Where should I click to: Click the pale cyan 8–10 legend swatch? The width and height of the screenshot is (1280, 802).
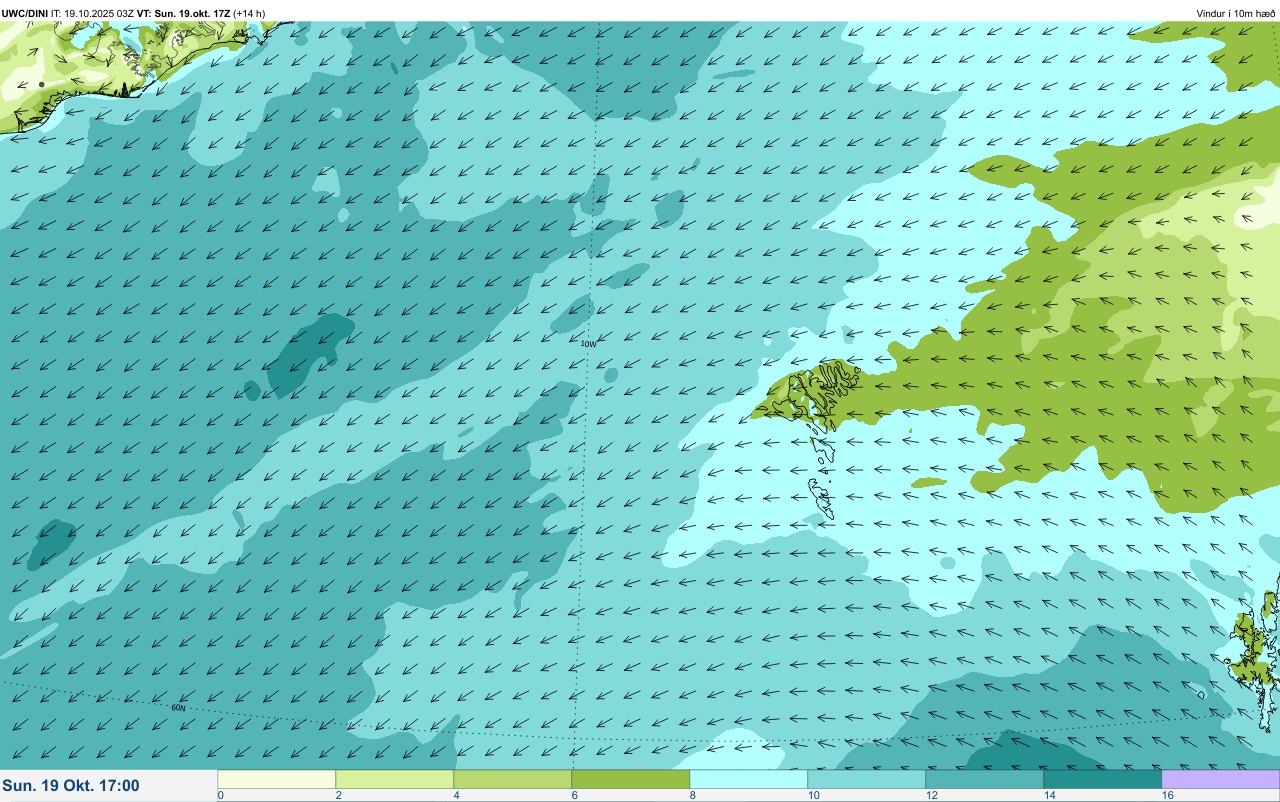coord(749,779)
